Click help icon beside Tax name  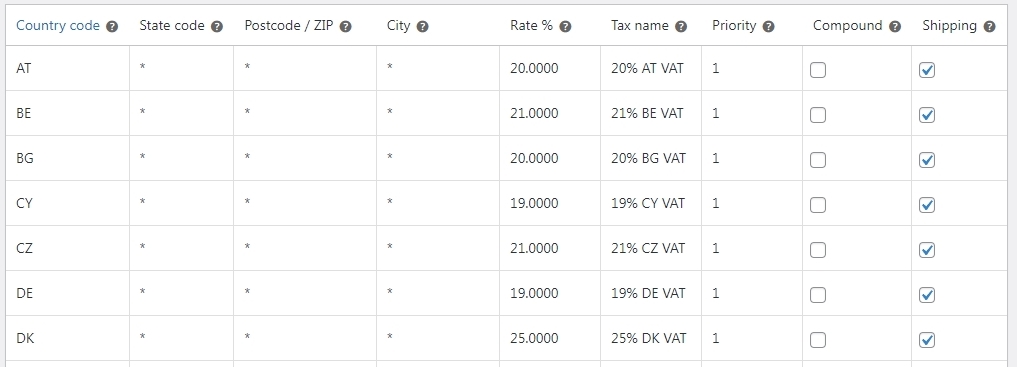point(681,27)
